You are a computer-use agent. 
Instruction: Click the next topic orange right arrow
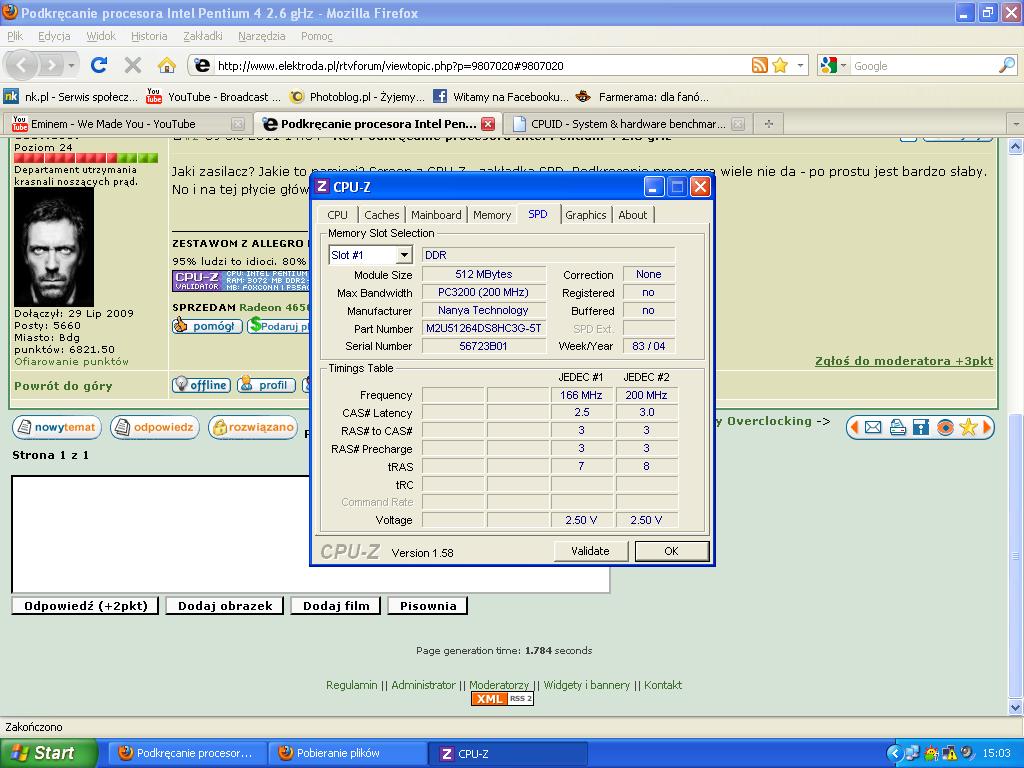[x=987, y=428]
